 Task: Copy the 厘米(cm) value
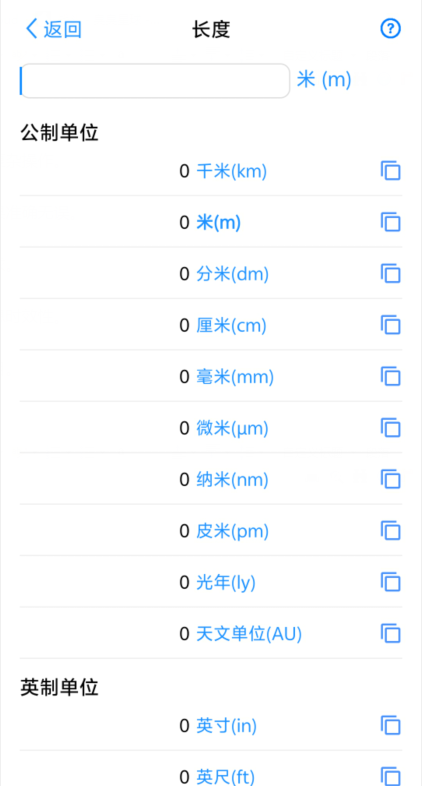click(x=390, y=325)
